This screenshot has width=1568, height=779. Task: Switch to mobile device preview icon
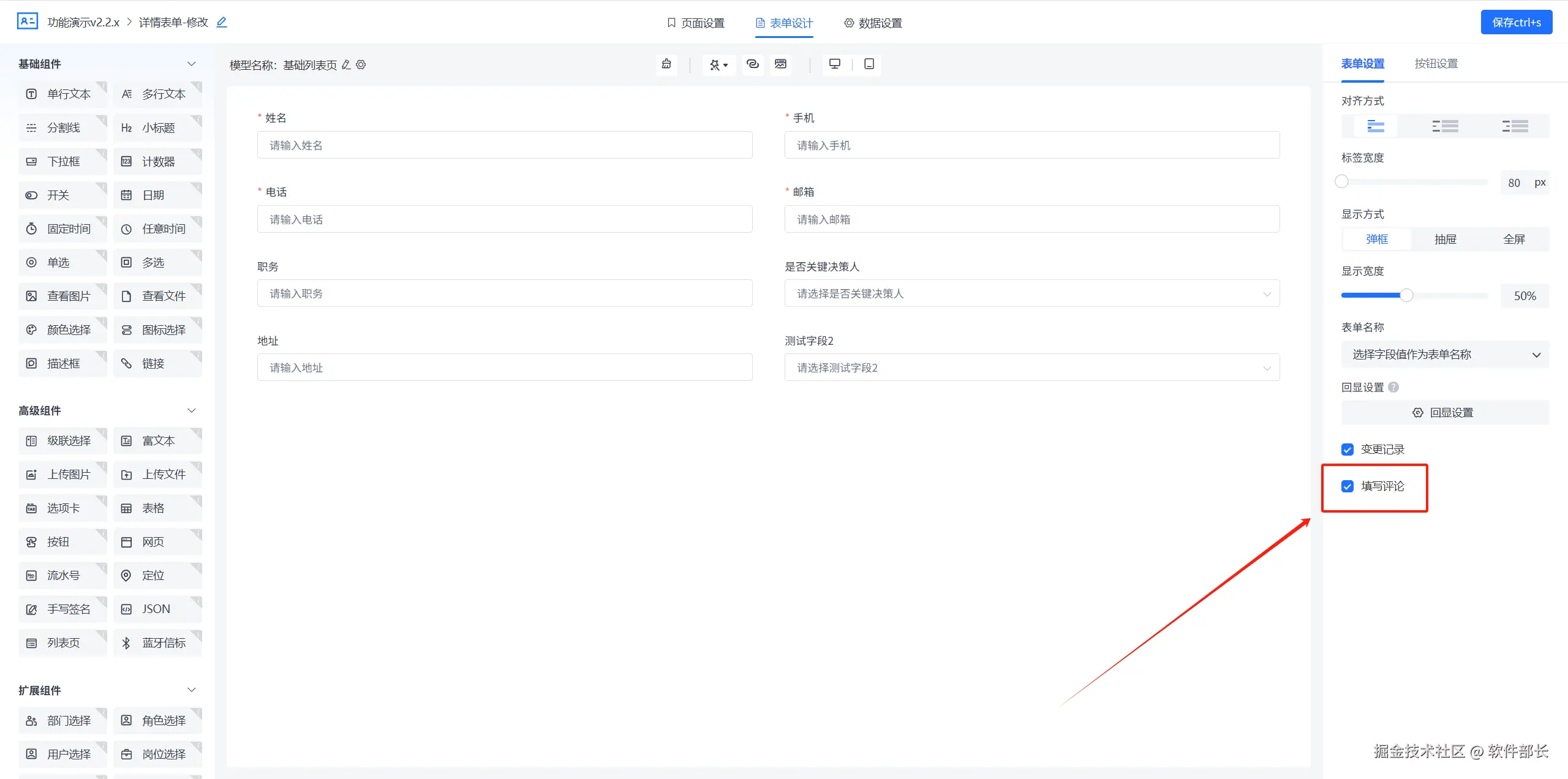(869, 64)
